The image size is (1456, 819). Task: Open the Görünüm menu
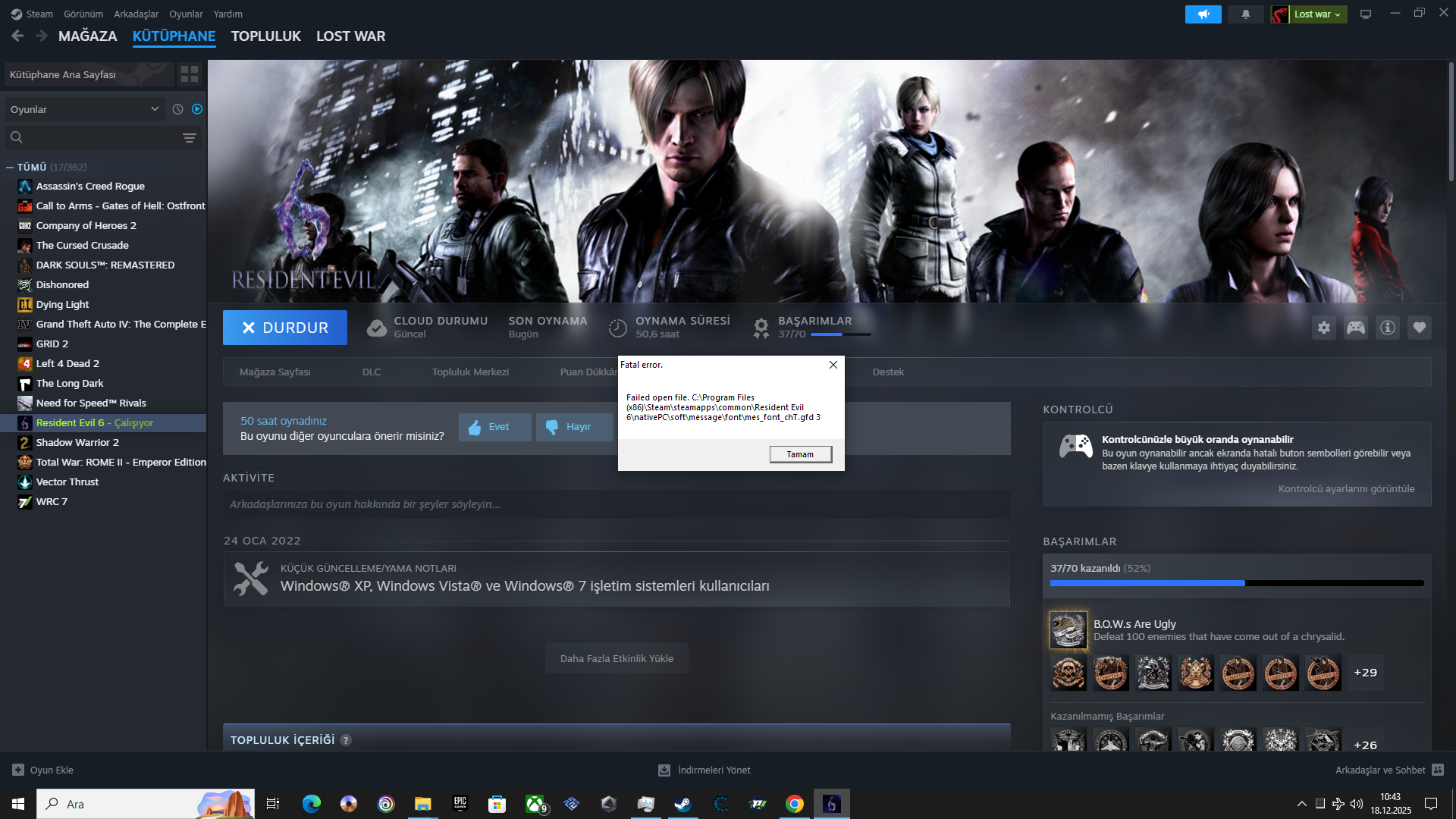click(83, 14)
